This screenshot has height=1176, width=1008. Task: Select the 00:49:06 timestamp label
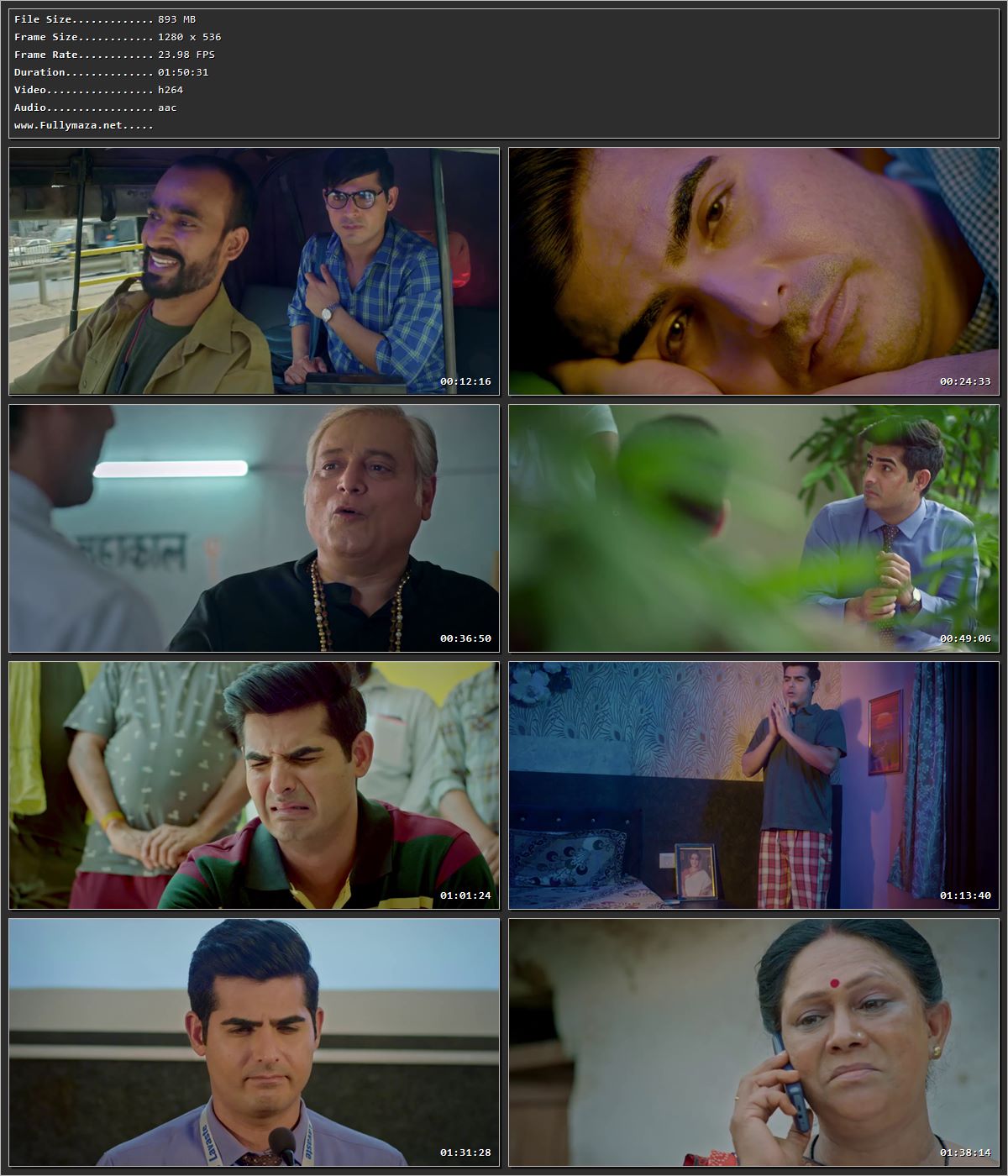tap(965, 638)
